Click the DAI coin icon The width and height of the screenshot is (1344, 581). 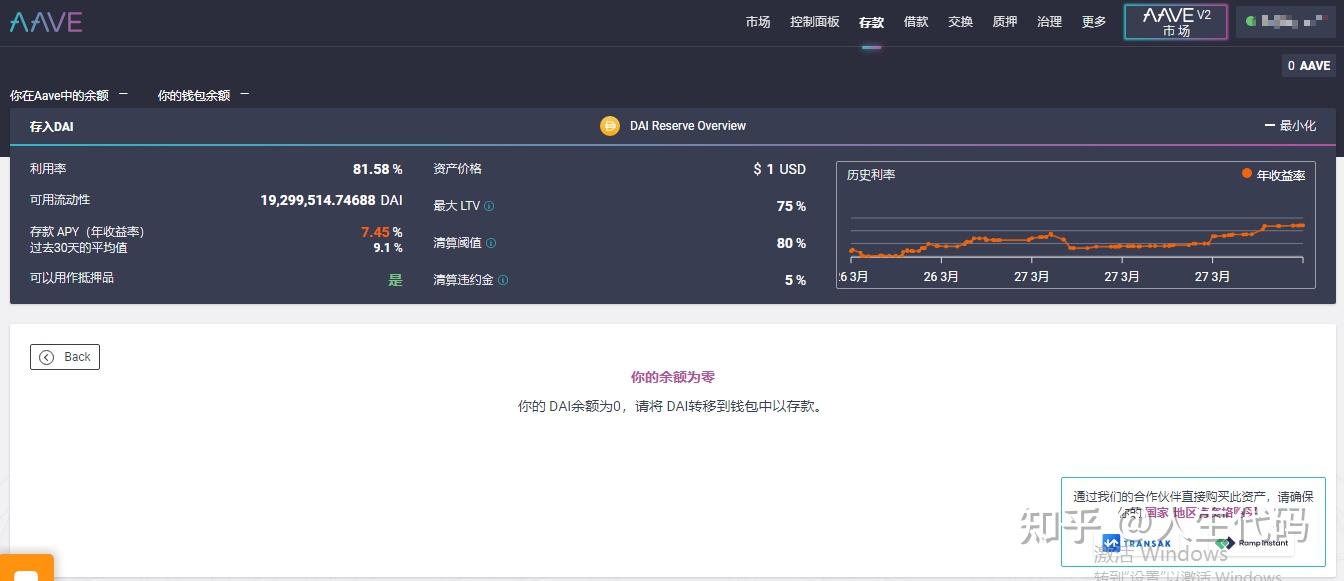click(x=609, y=126)
